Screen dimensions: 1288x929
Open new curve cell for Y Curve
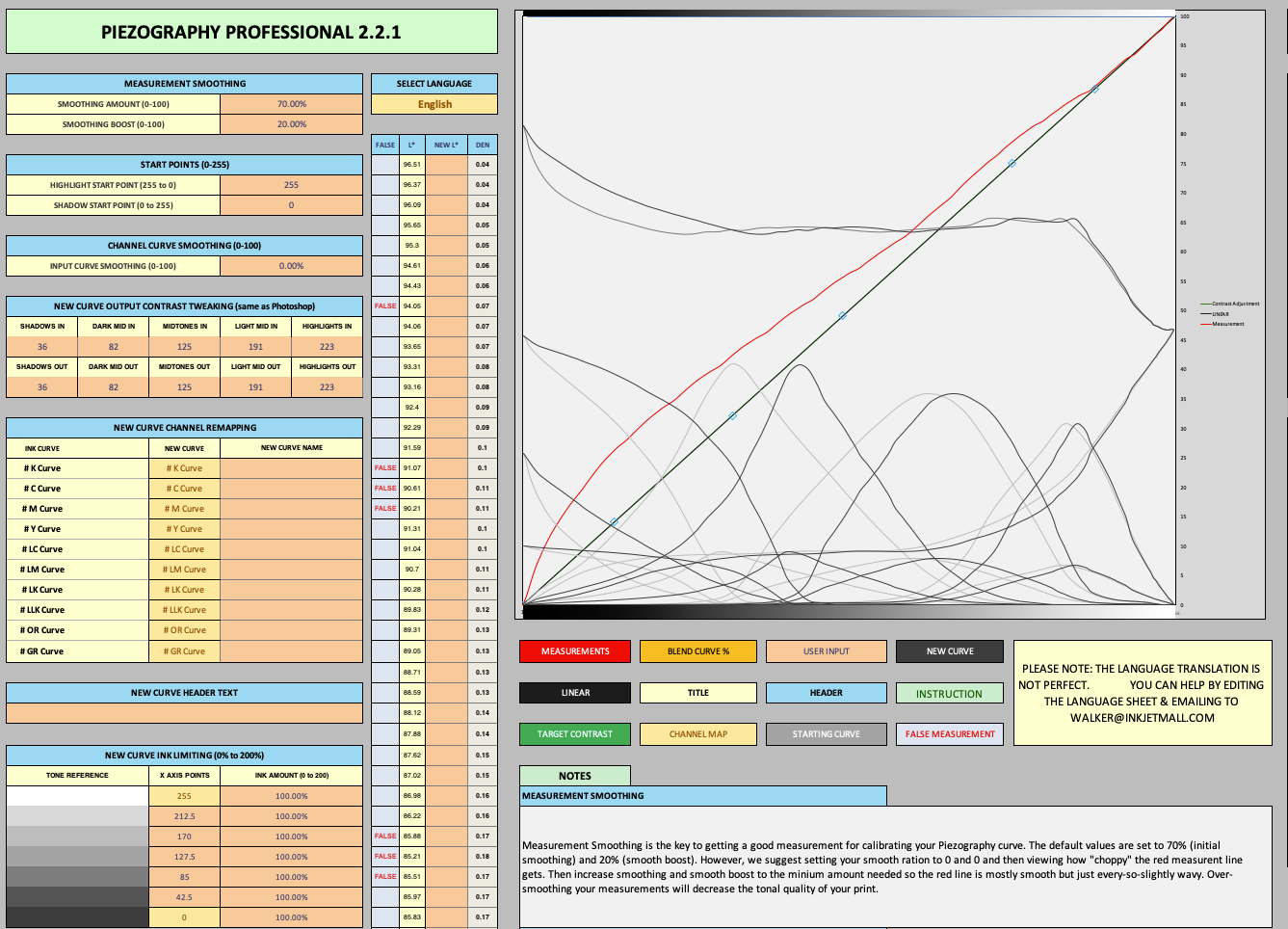184,529
